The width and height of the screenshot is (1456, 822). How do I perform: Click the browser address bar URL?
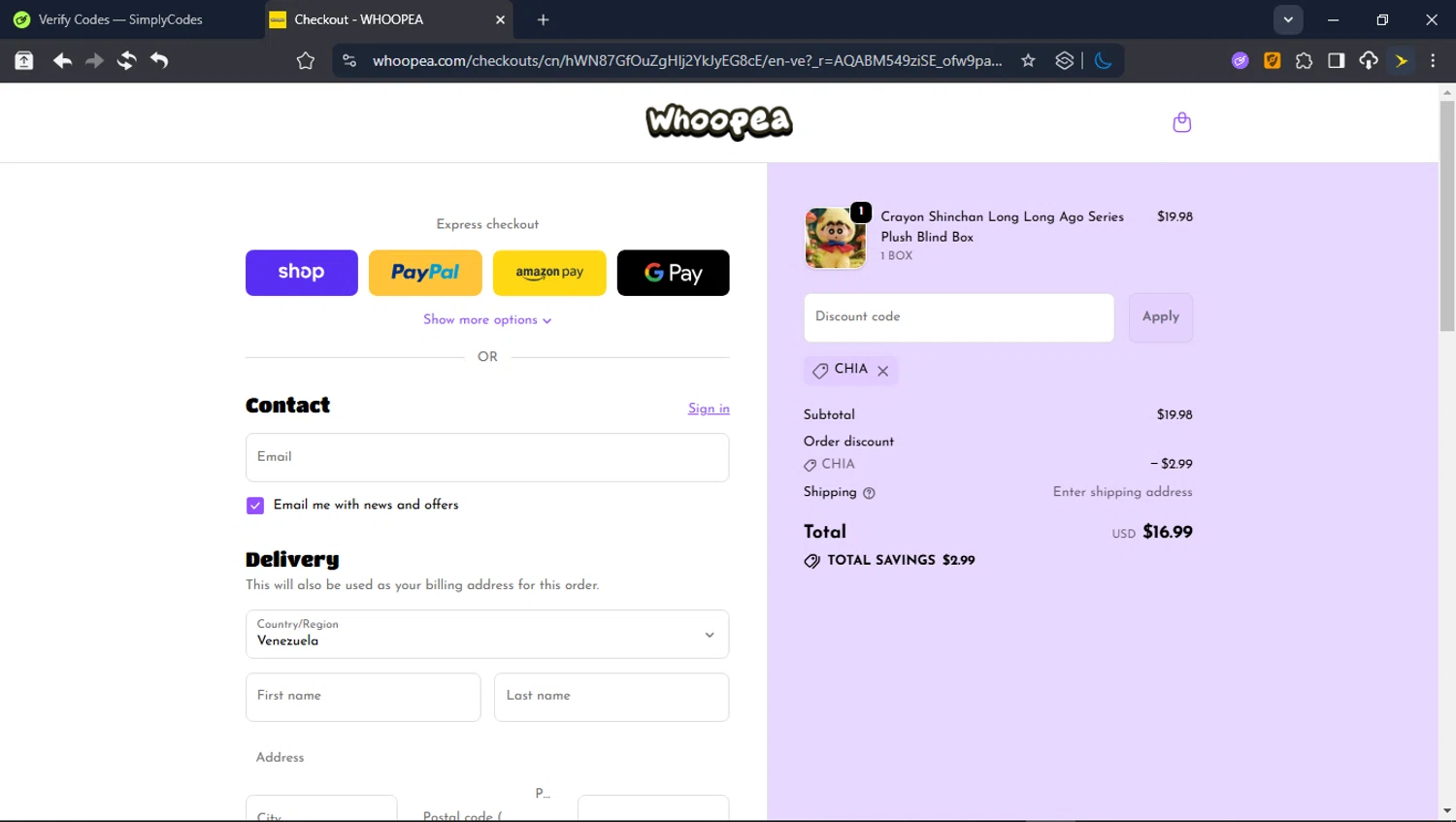click(687, 60)
